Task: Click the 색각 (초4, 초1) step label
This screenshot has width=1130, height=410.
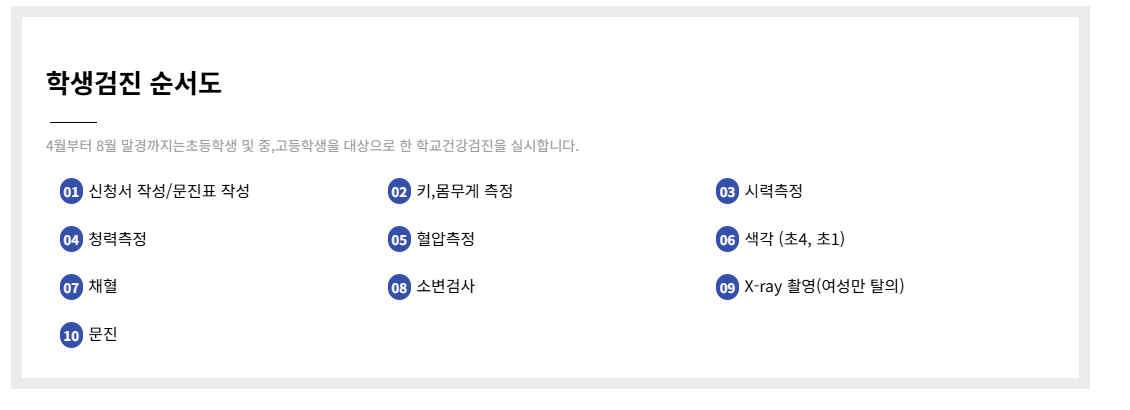Action: point(795,239)
